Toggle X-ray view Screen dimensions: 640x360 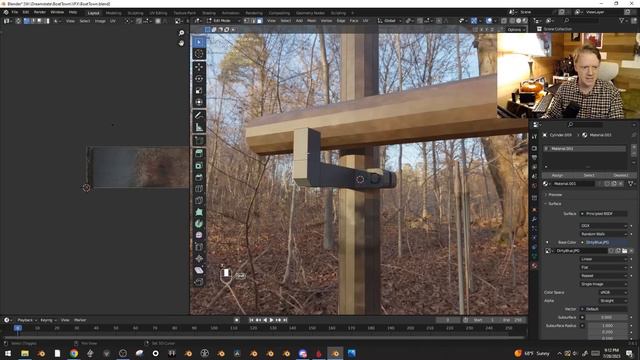(504, 21)
